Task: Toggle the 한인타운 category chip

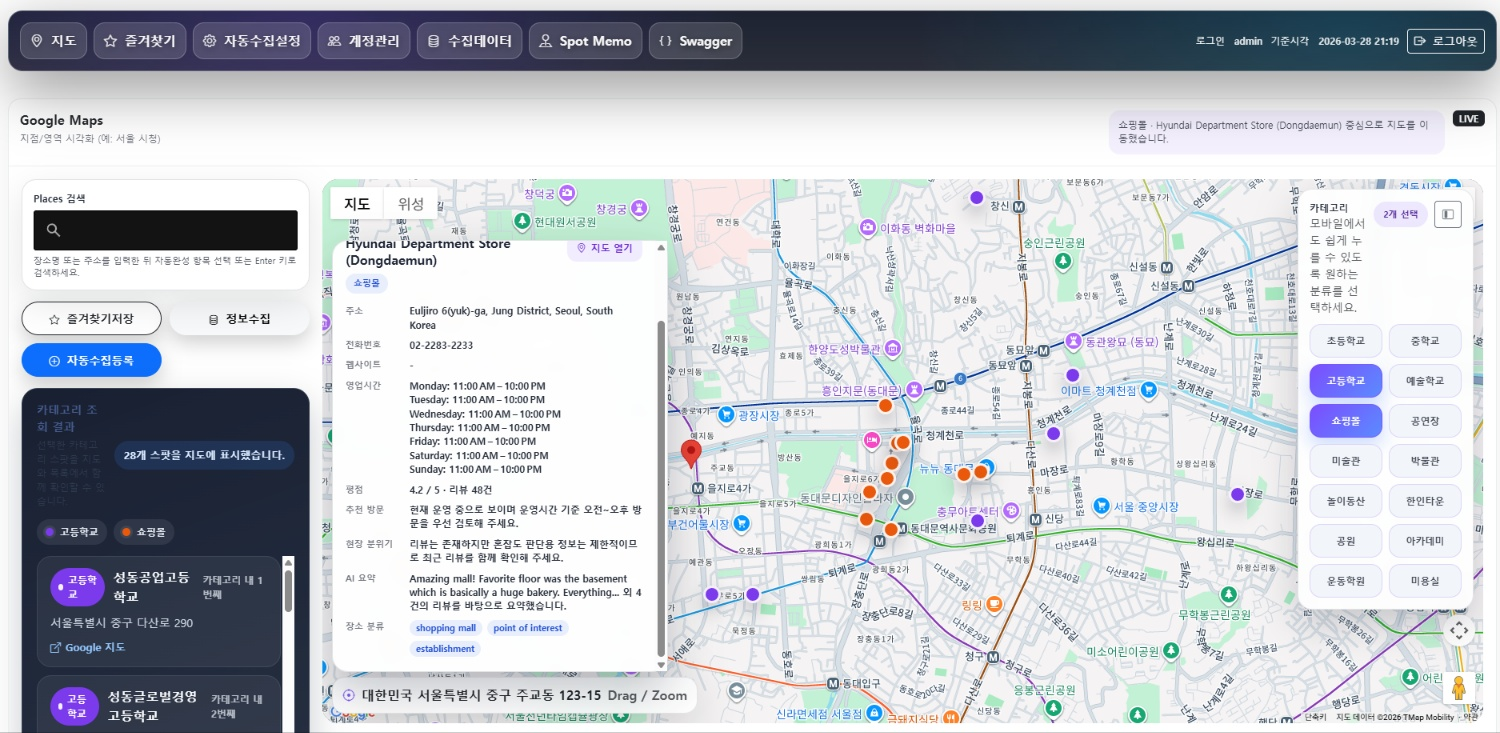Action: coord(1426,501)
